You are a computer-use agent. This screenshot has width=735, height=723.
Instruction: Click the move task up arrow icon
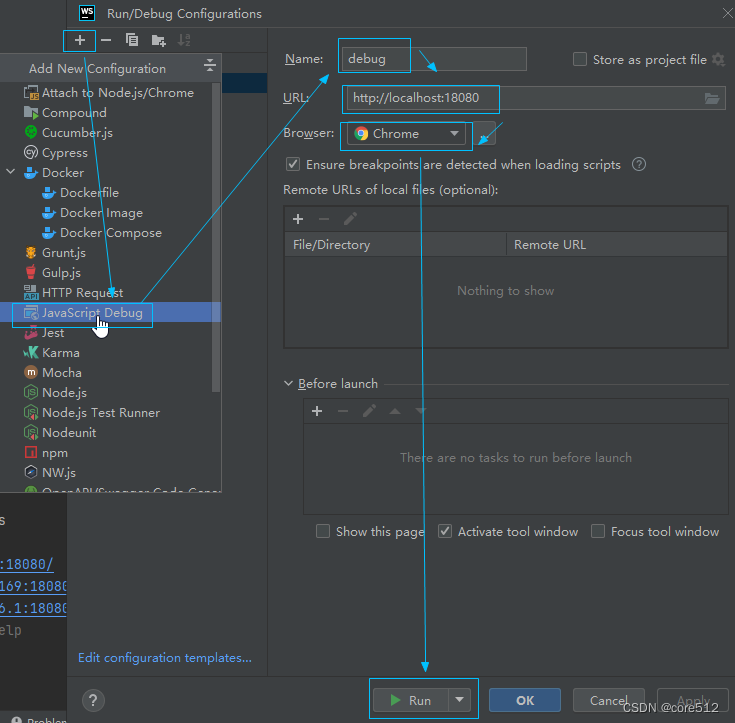tap(395, 411)
